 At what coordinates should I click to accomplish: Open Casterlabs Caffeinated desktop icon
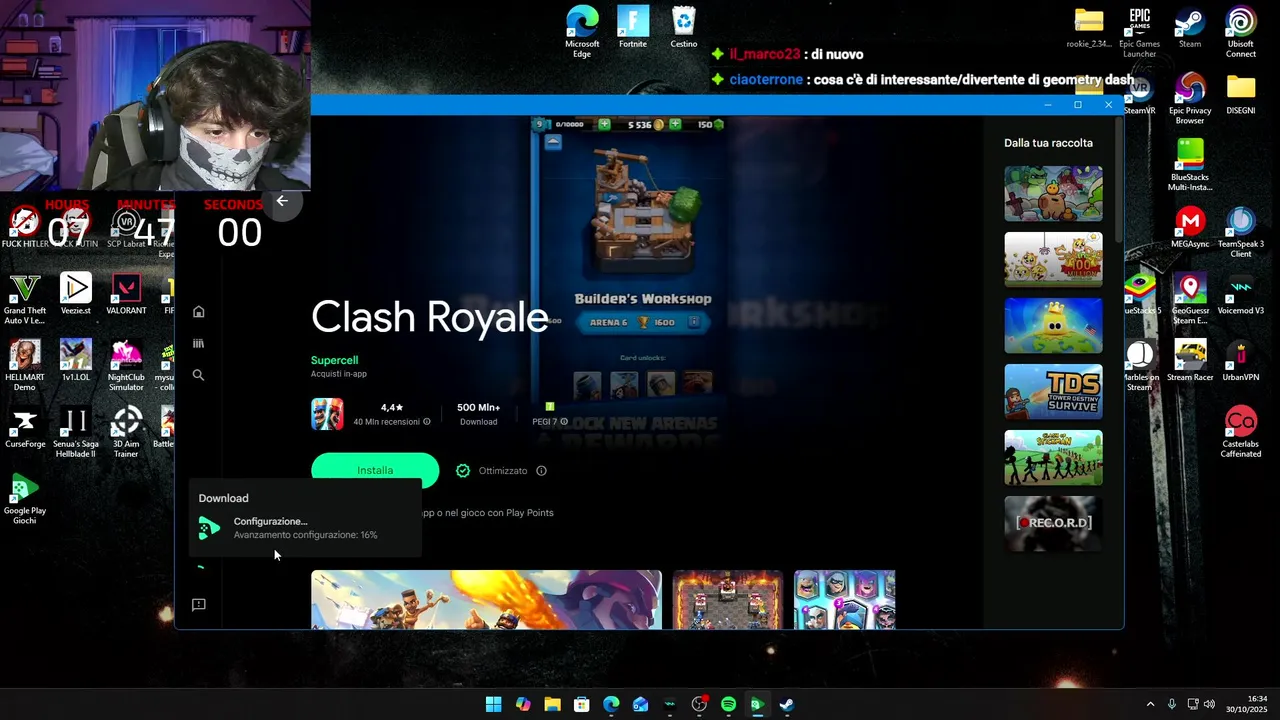[1241, 432]
